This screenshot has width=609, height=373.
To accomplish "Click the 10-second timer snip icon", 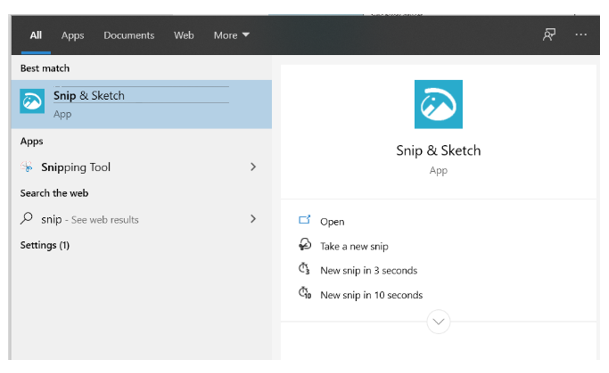I will coord(304,293).
